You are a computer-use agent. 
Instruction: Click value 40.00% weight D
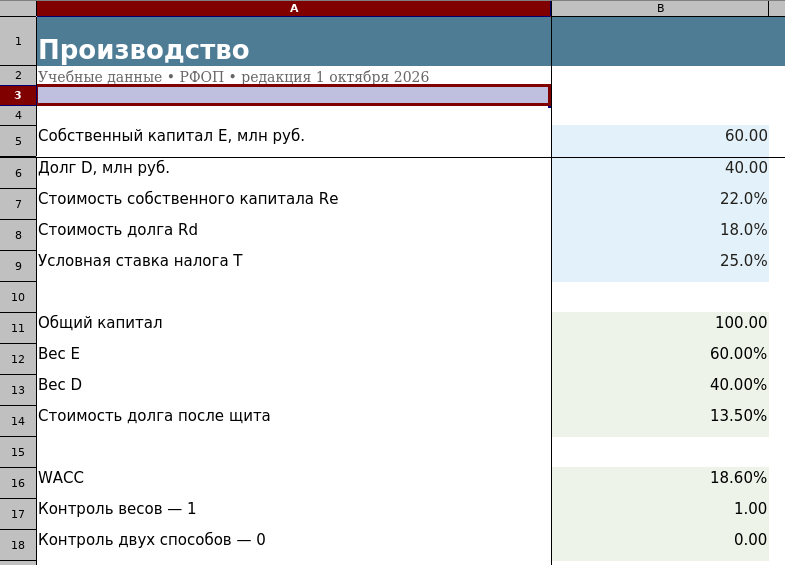coord(660,390)
